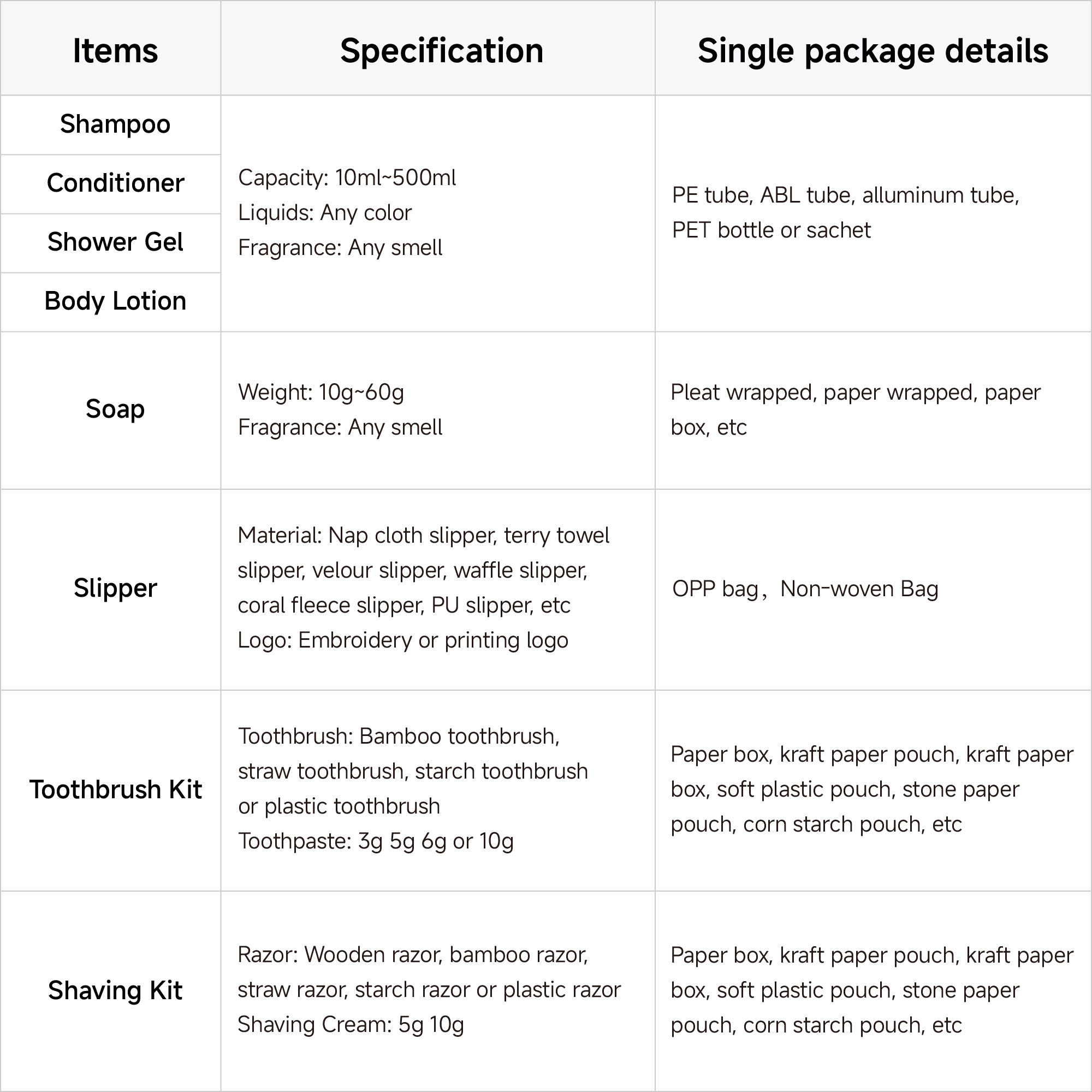The height and width of the screenshot is (1092, 1092).
Task: Click the Body Lotion item cell
Action: pos(115,301)
